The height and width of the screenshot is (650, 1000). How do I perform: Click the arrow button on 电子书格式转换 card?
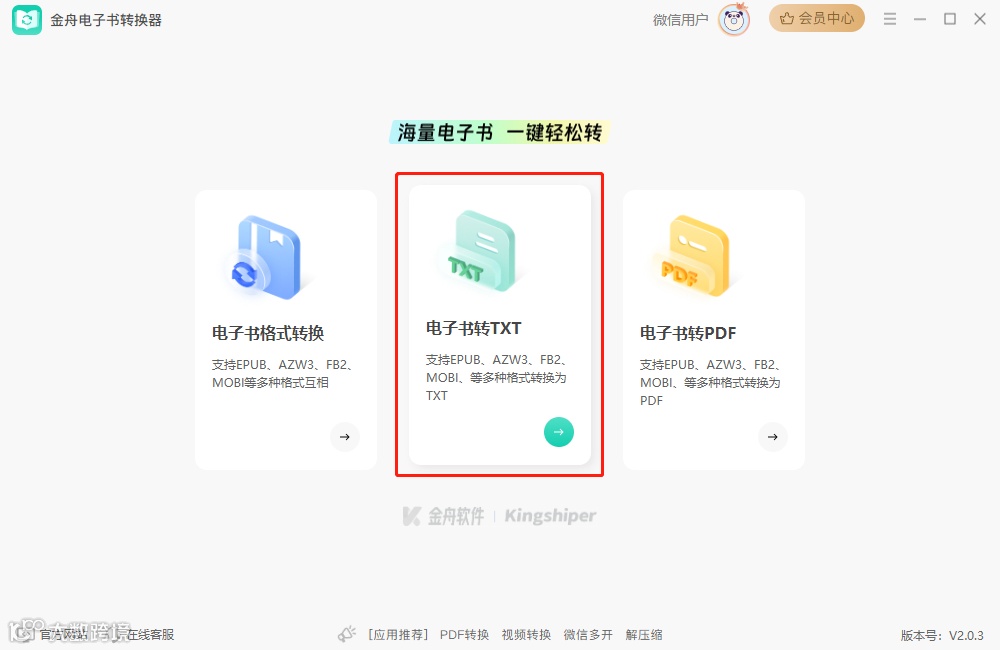click(345, 437)
